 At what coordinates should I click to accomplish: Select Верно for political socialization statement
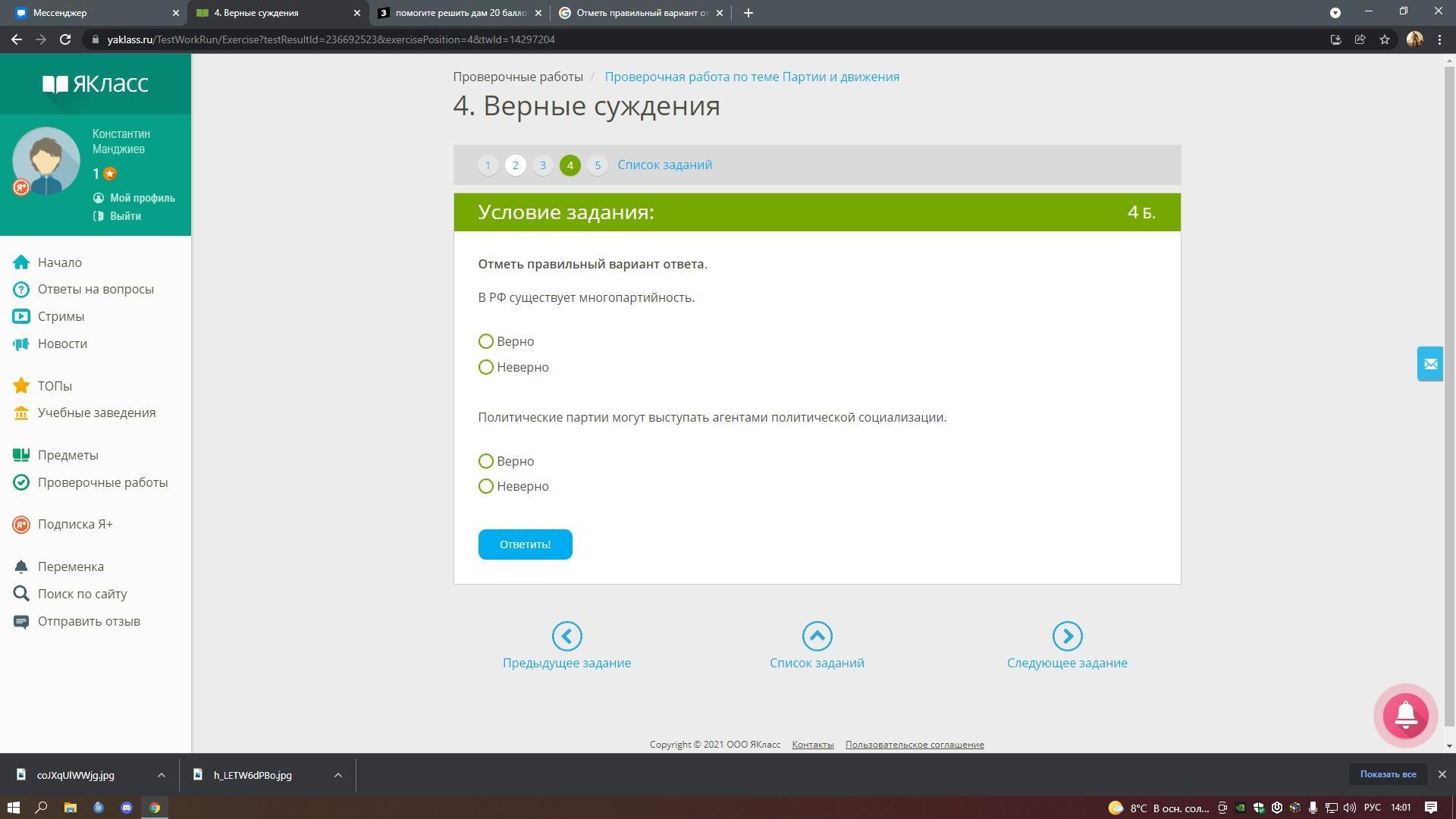[486, 461]
